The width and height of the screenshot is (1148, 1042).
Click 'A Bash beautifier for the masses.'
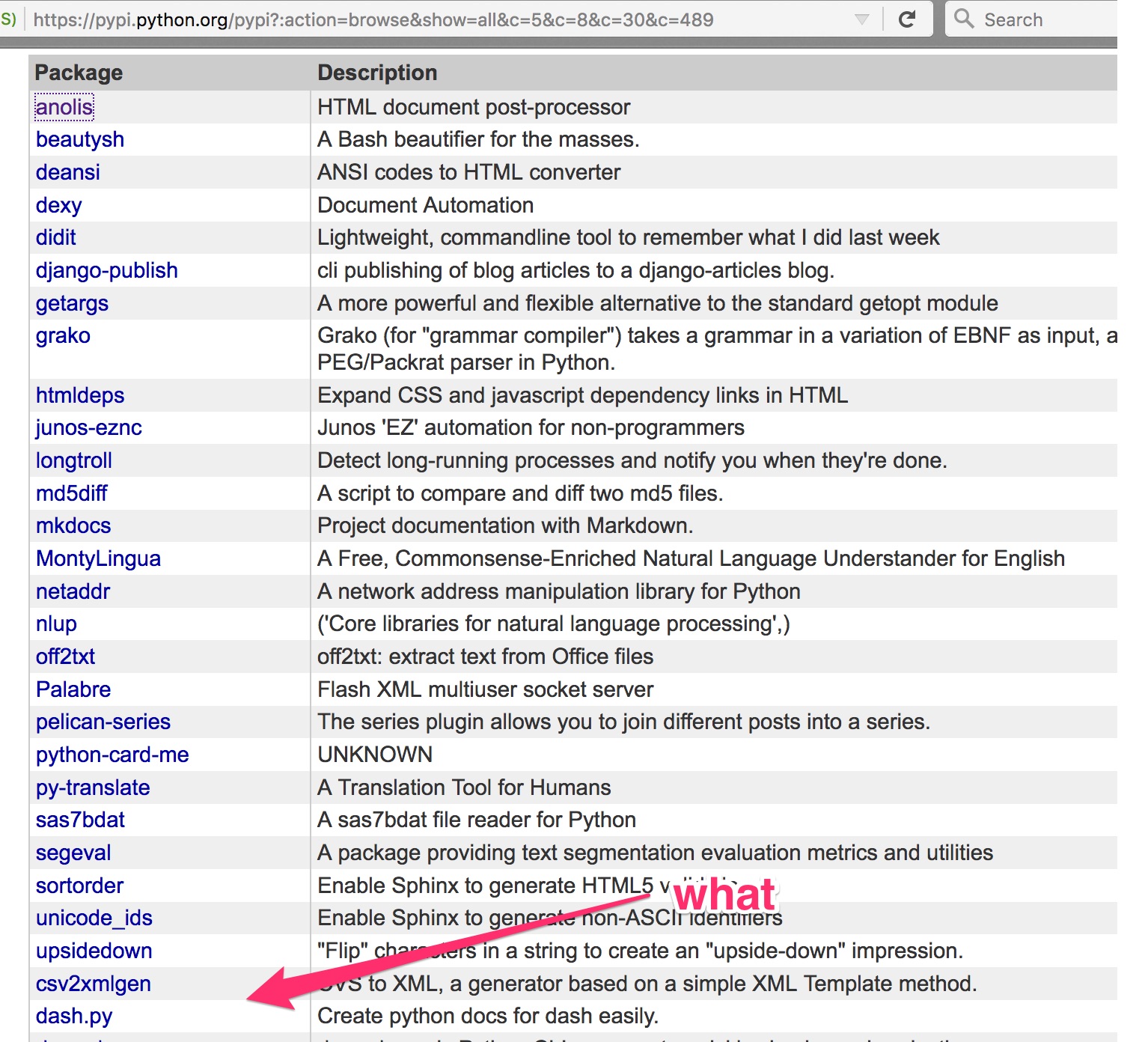pos(478,139)
